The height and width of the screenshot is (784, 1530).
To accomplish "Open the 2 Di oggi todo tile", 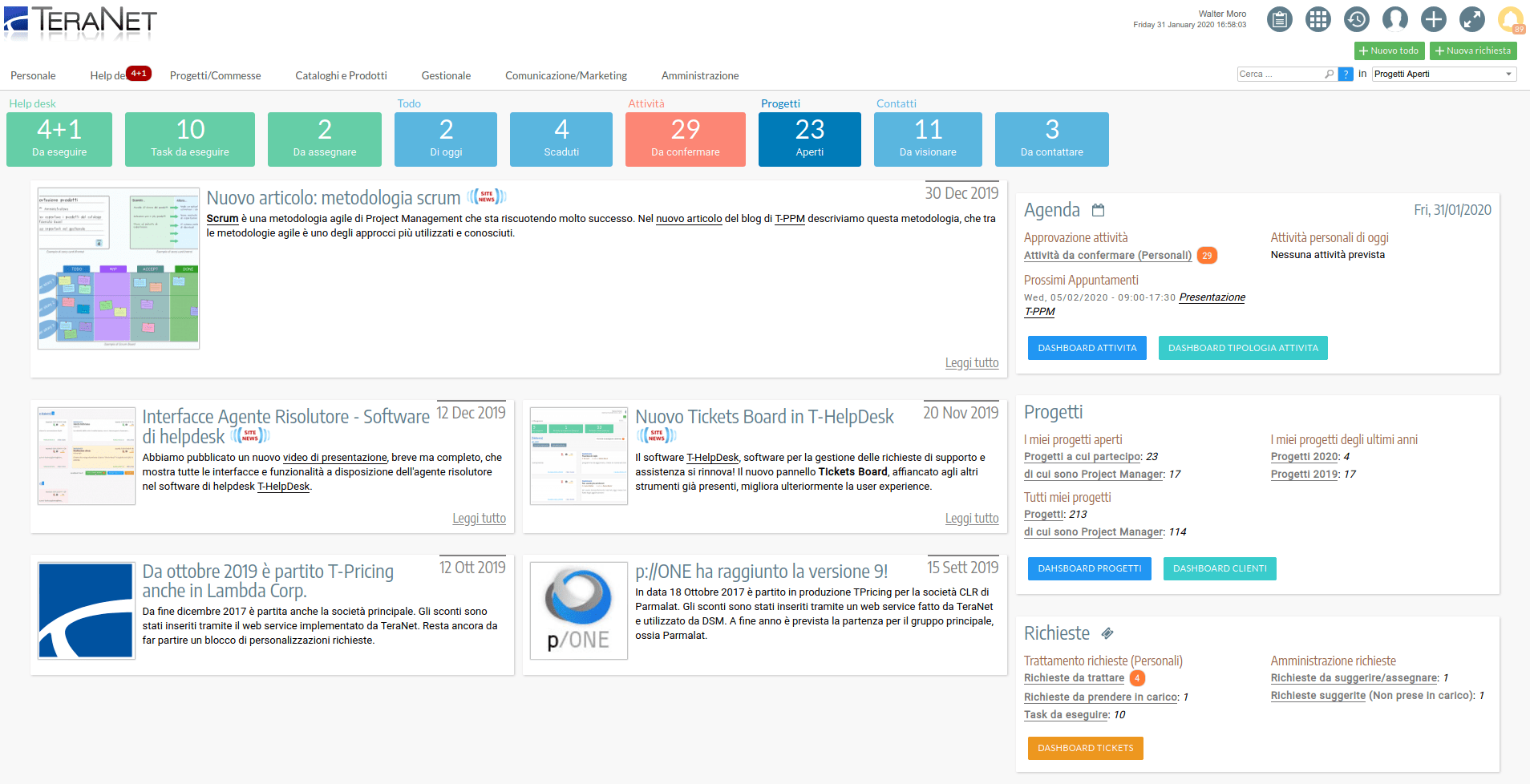I will [446, 139].
